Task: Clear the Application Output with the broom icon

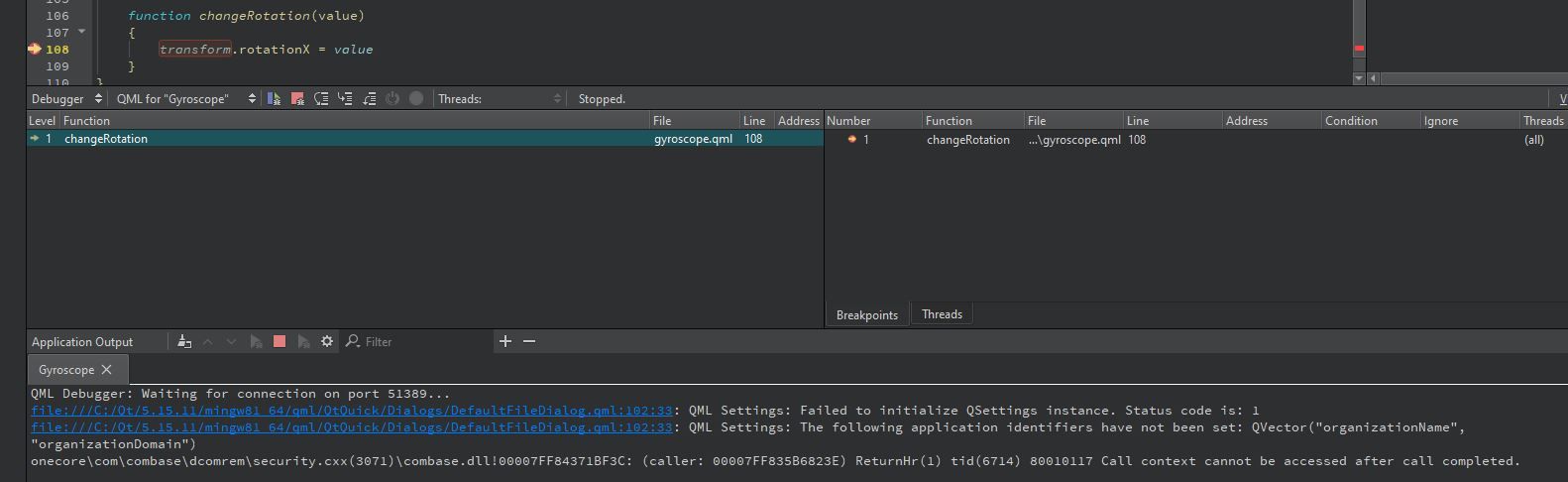Action: pyautogui.click(x=184, y=341)
